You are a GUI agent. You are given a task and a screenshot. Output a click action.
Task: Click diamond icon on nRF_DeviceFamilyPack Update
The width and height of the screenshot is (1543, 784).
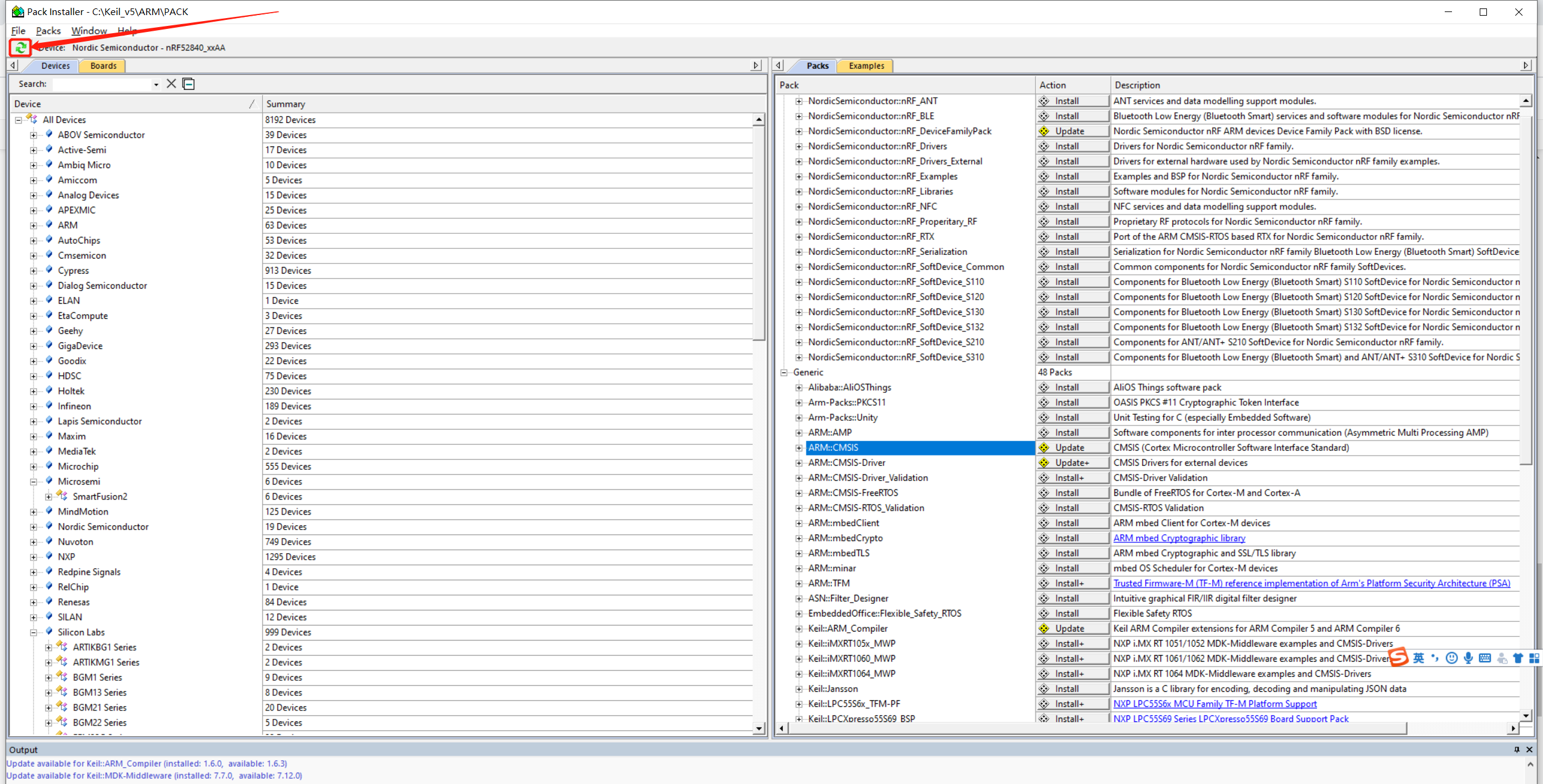(x=1045, y=131)
